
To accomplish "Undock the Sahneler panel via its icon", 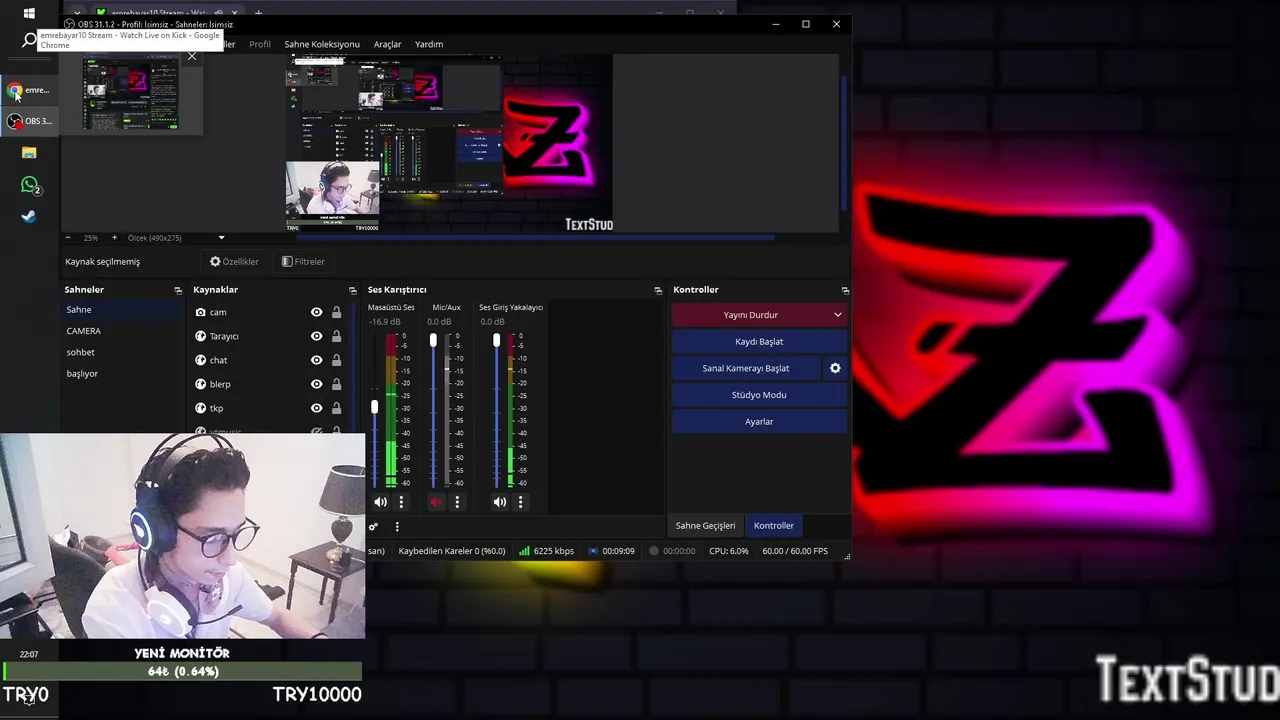I will pos(178,290).
